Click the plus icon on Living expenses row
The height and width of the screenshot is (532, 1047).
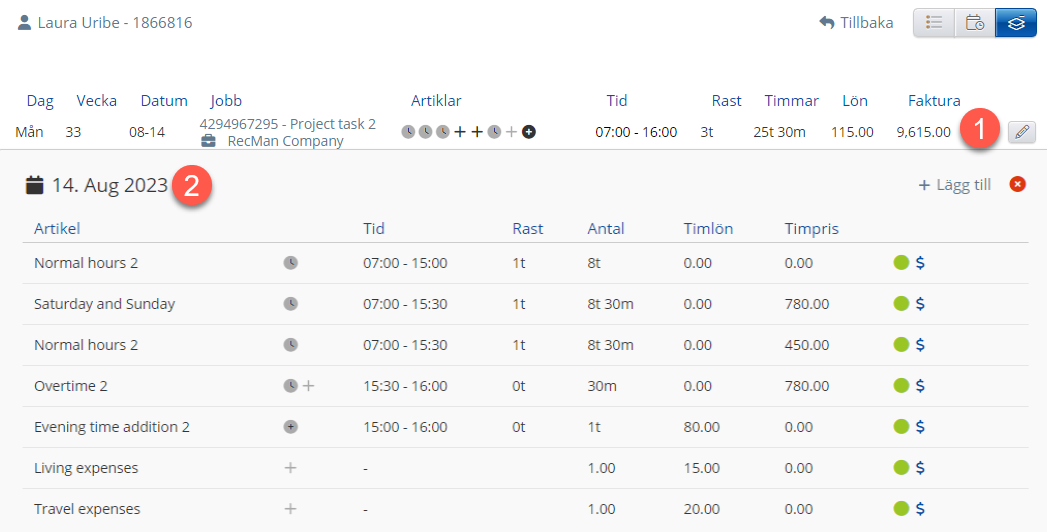click(291, 468)
